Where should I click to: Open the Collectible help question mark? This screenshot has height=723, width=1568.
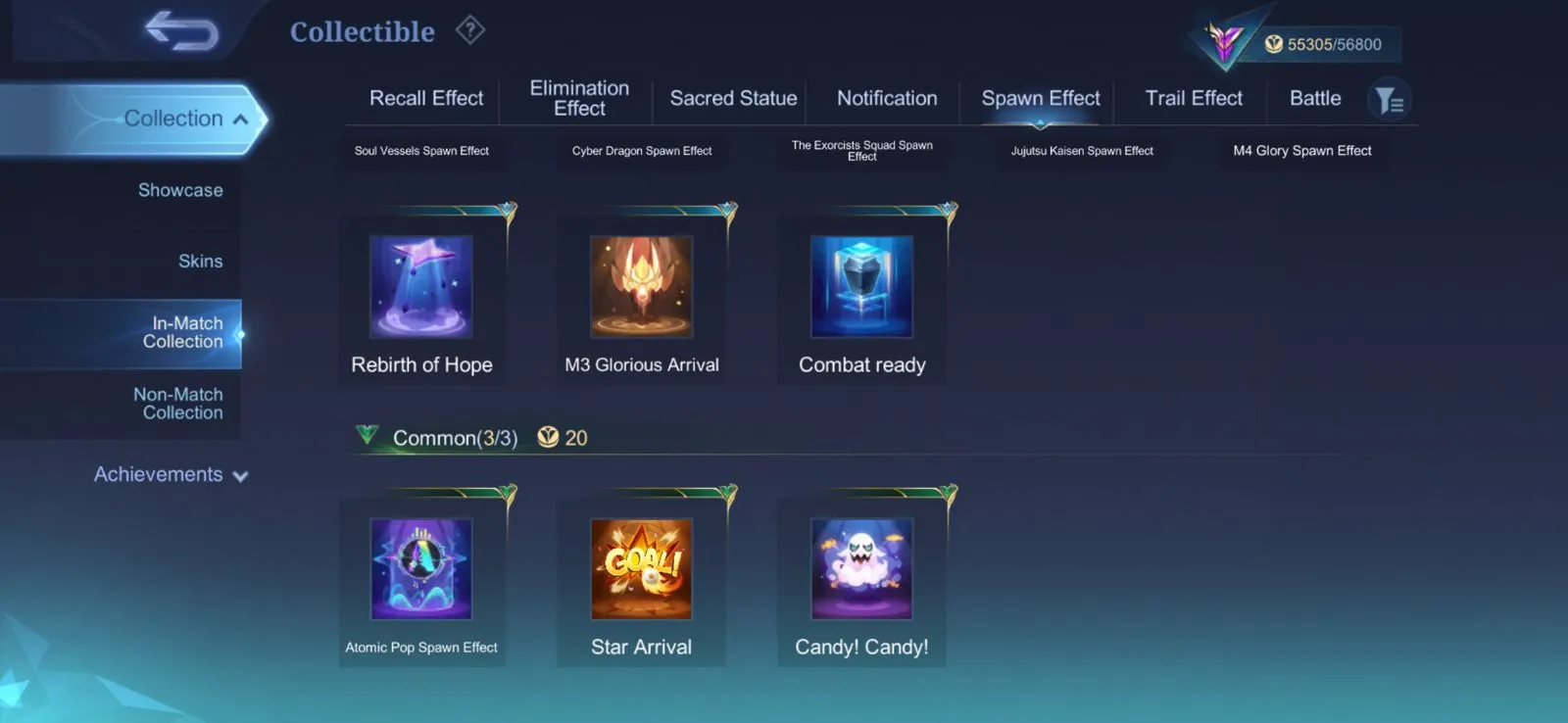tap(470, 30)
